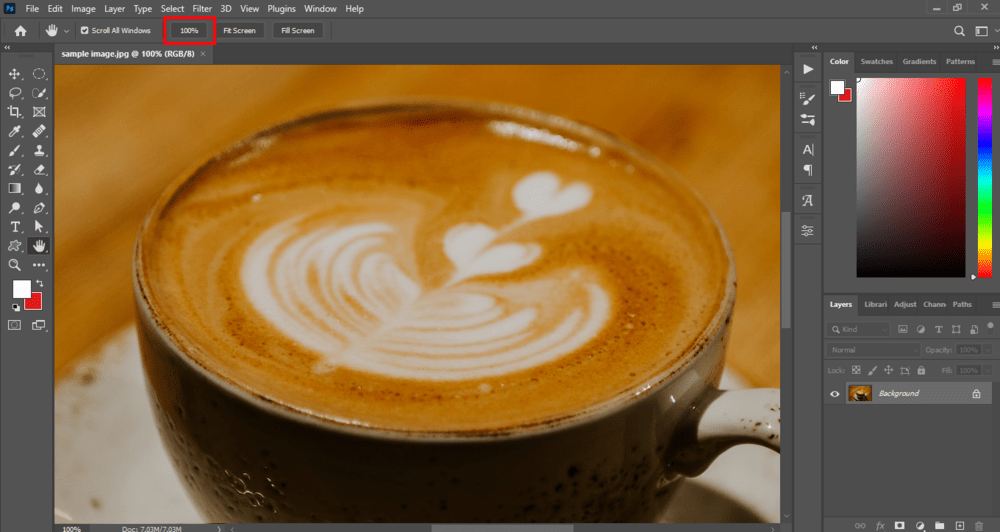1000x532 pixels.
Task: Select the Horizontal Type tool
Action: (14, 226)
